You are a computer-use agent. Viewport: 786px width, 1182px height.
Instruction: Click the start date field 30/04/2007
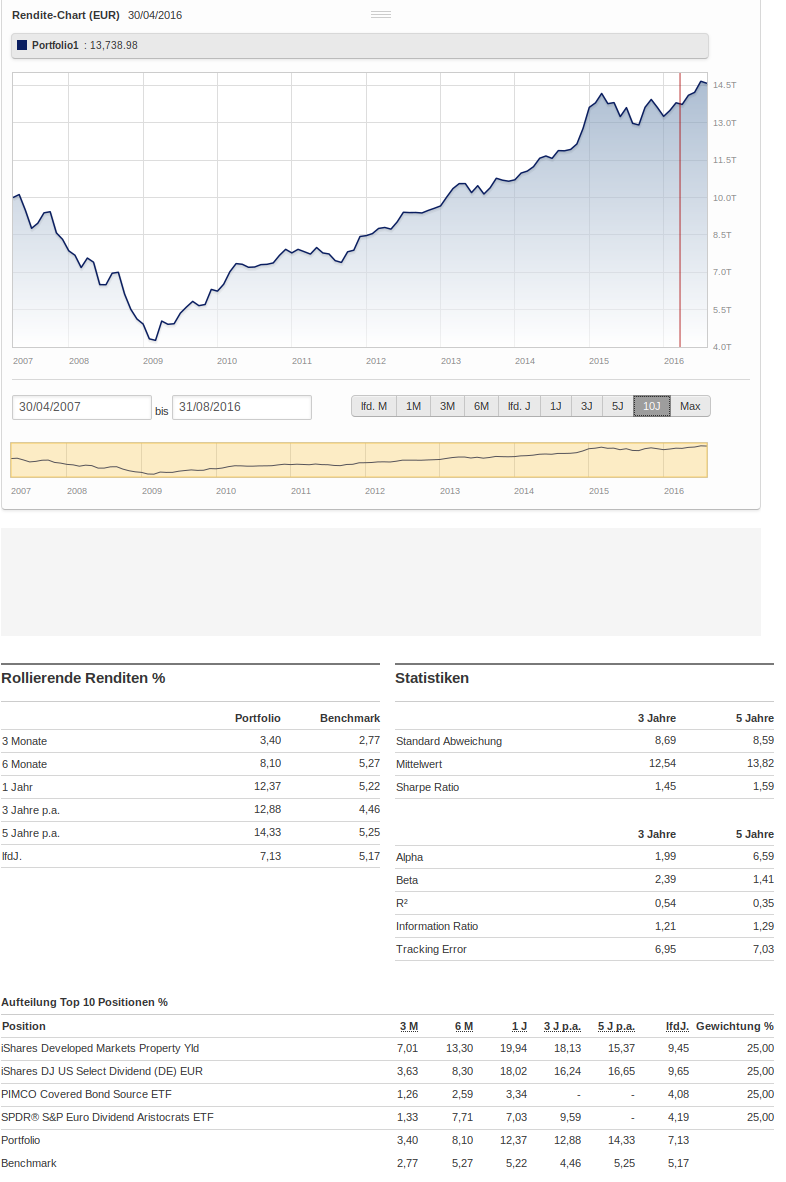pyautogui.click(x=81, y=407)
